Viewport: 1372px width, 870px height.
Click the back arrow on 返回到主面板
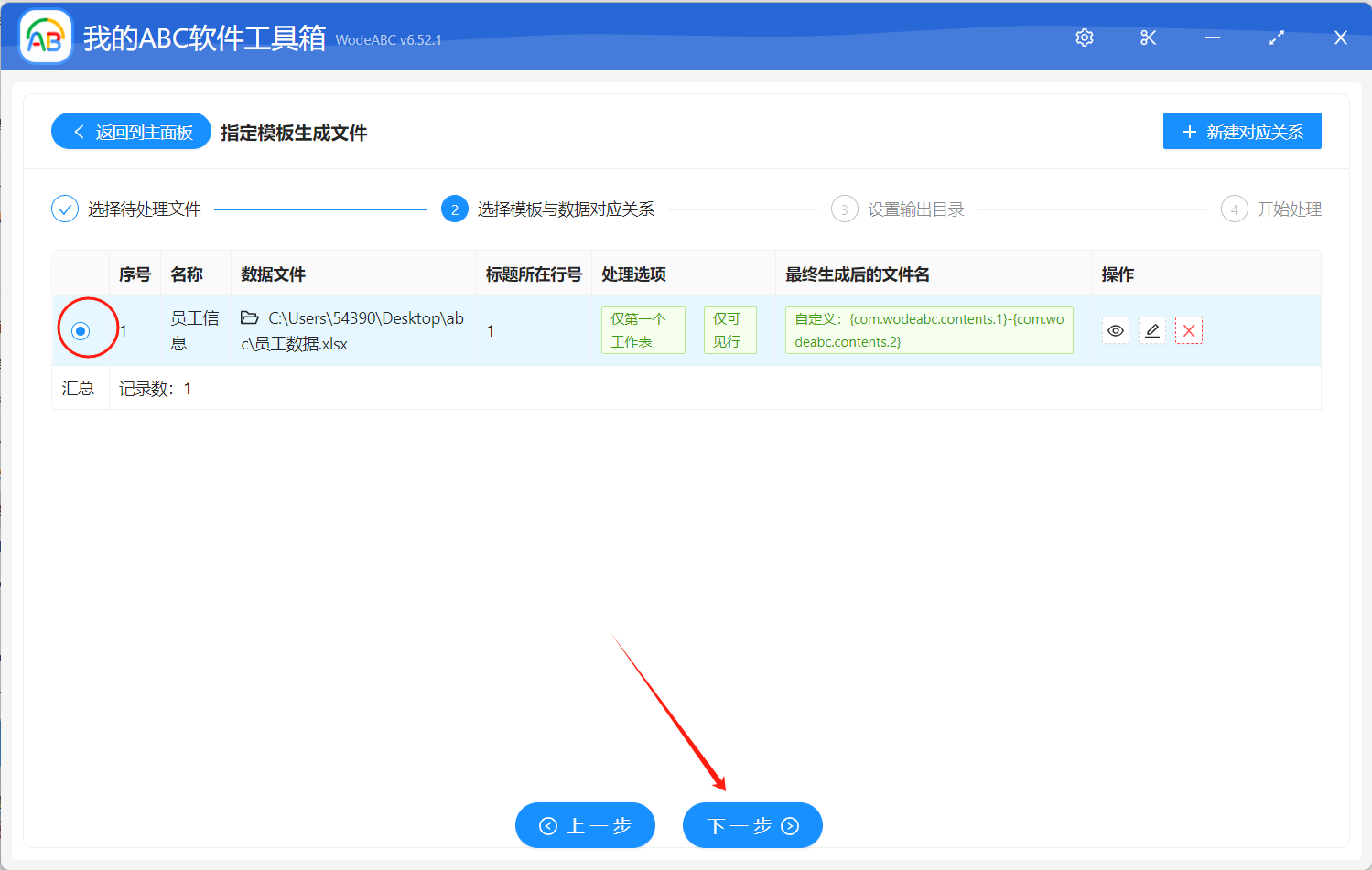[x=78, y=131]
